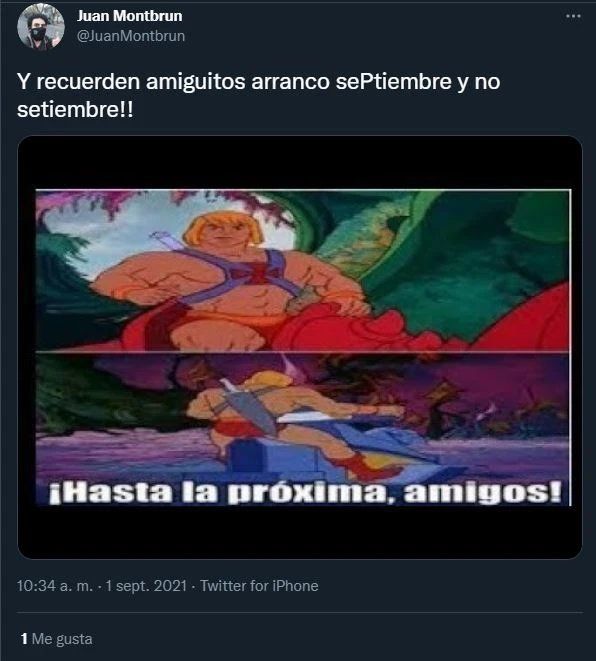
Task: Click the black bar below the meme
Action: pyautogui.click(x=300, y=532)
